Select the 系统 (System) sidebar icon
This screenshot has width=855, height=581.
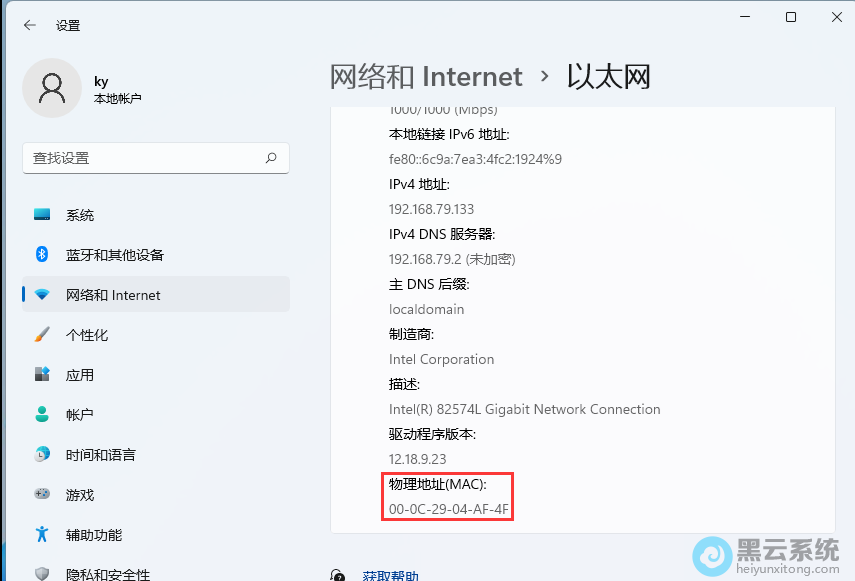41,214
